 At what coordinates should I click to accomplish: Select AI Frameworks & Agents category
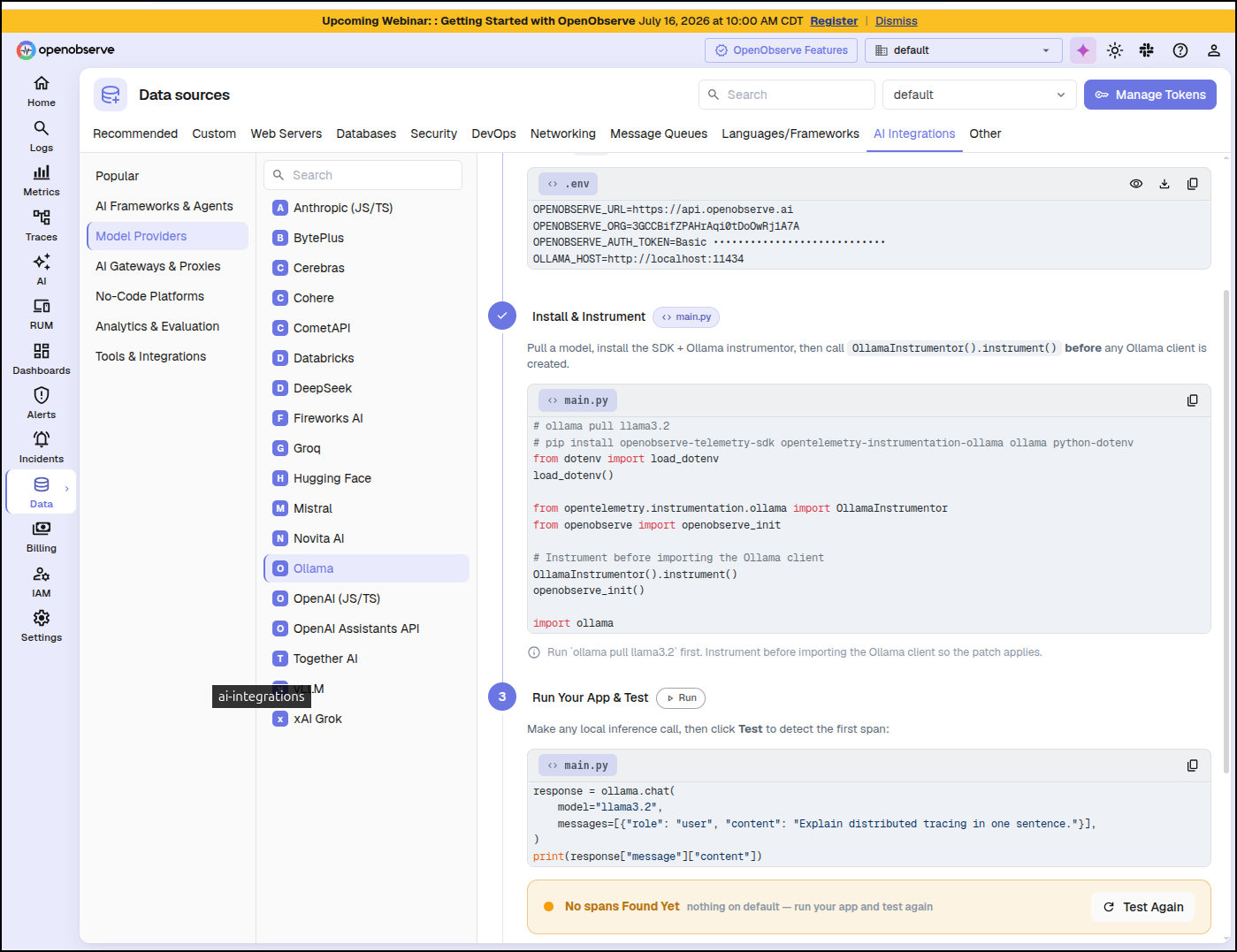tap(167, 206)
